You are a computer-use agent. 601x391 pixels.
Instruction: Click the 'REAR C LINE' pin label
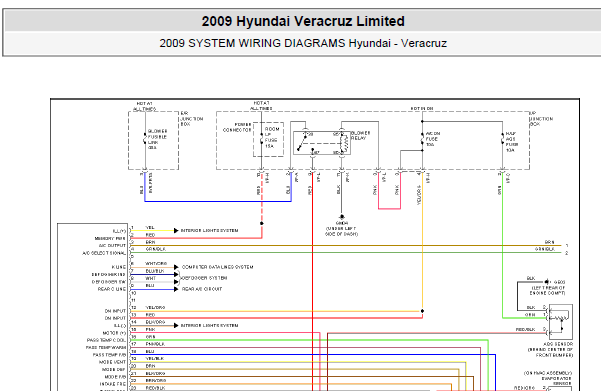112,289
